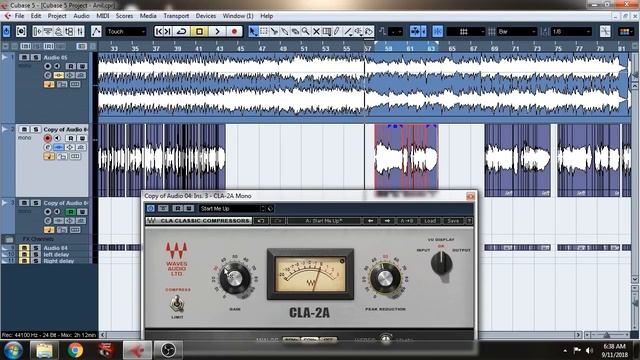Toggle the Cycle loop button

(182, 31)
